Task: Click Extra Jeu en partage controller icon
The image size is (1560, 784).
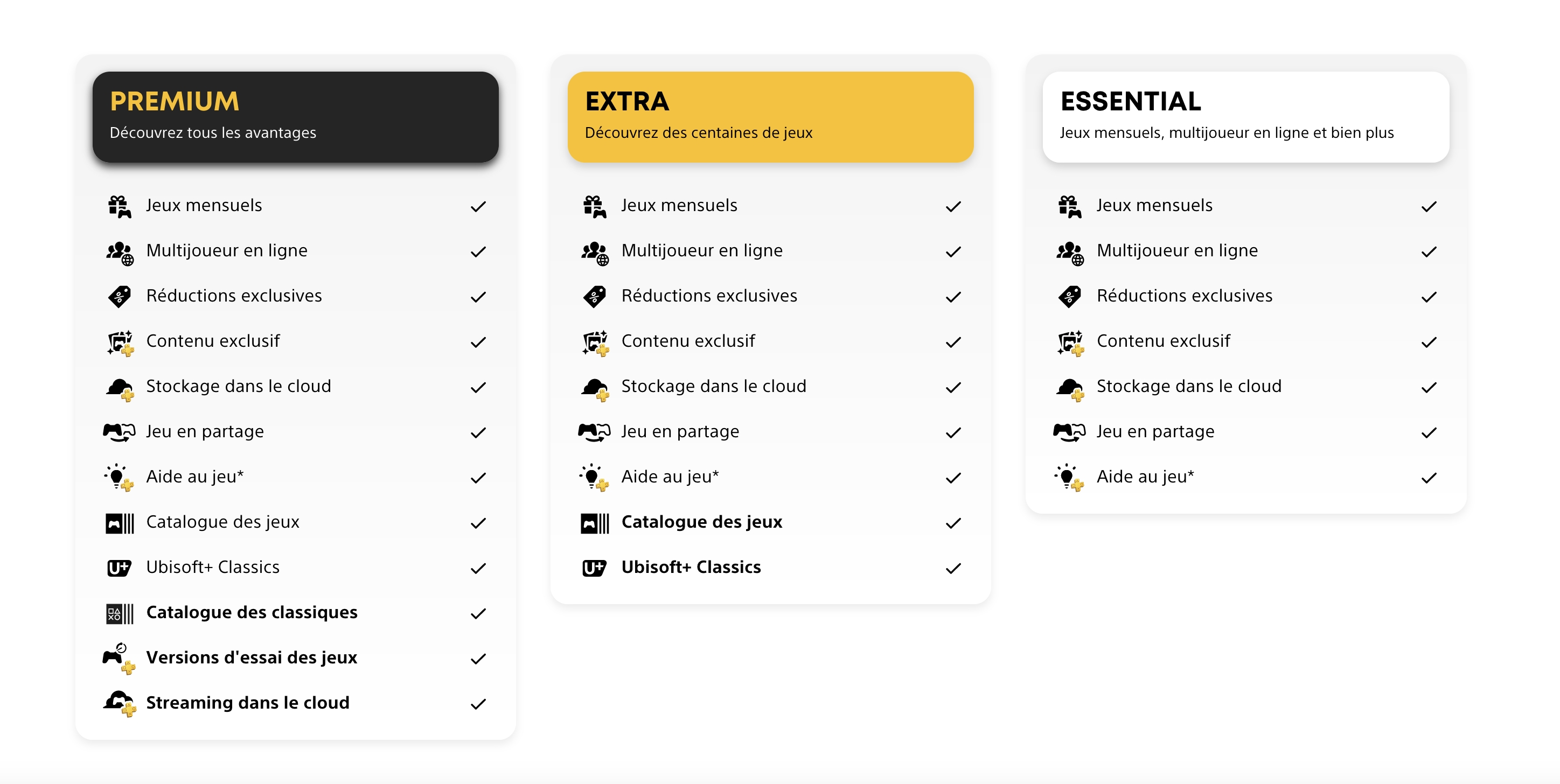Action: click(x=595, y=432)
